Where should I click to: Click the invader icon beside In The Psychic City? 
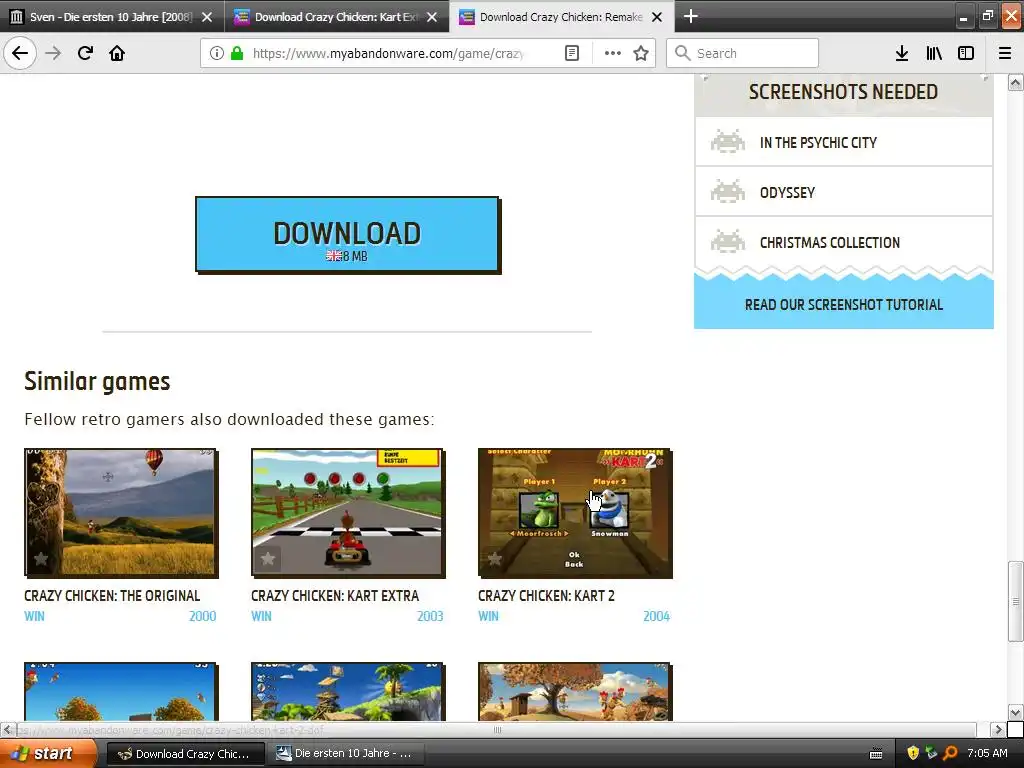728,141
